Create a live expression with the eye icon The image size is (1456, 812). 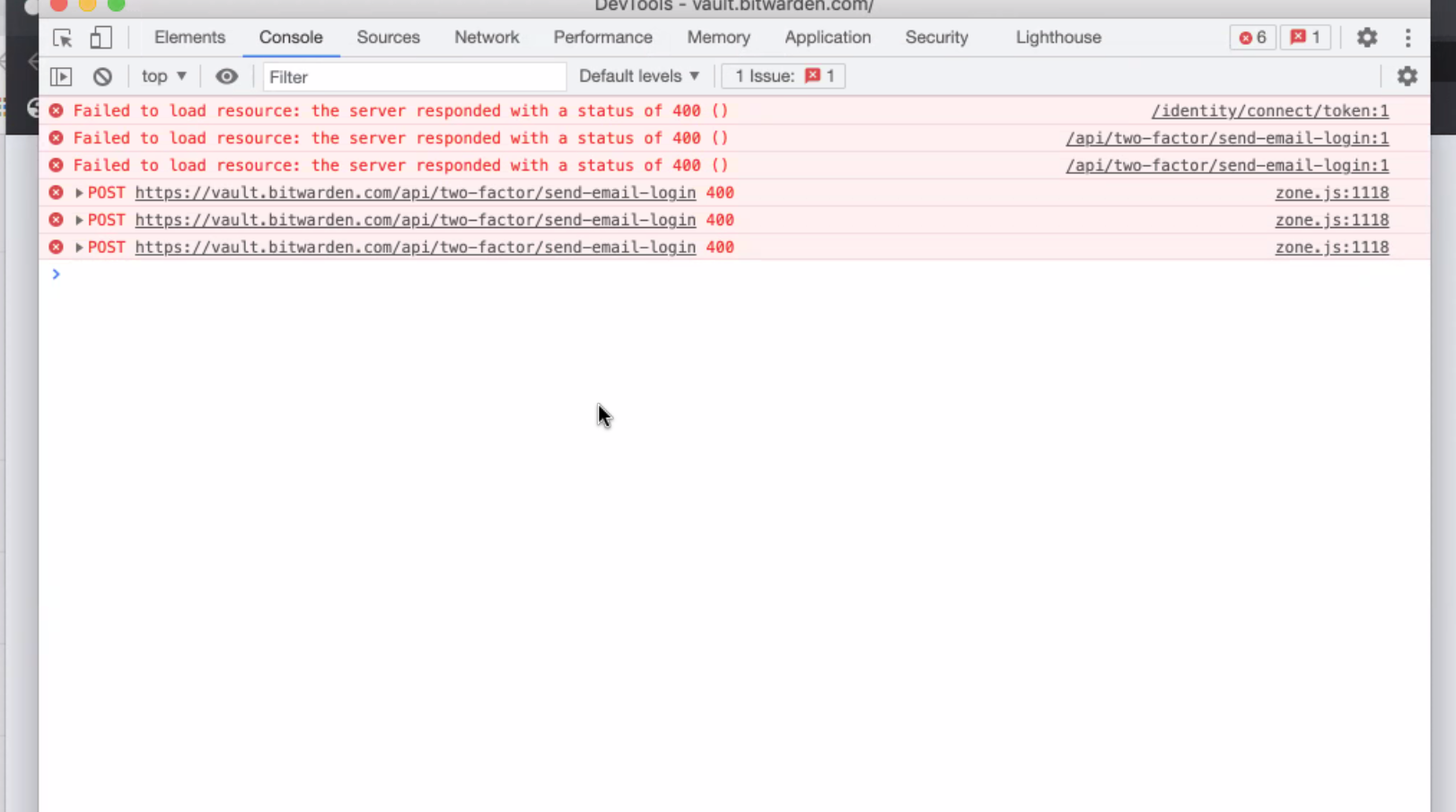point(227,76)
